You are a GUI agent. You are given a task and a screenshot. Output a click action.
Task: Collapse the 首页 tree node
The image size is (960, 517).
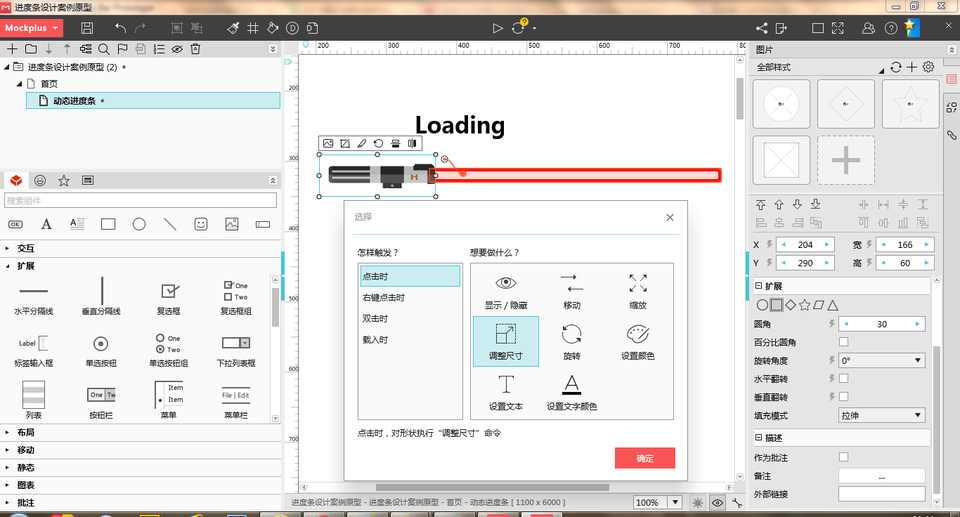click(x=19, y=84)
